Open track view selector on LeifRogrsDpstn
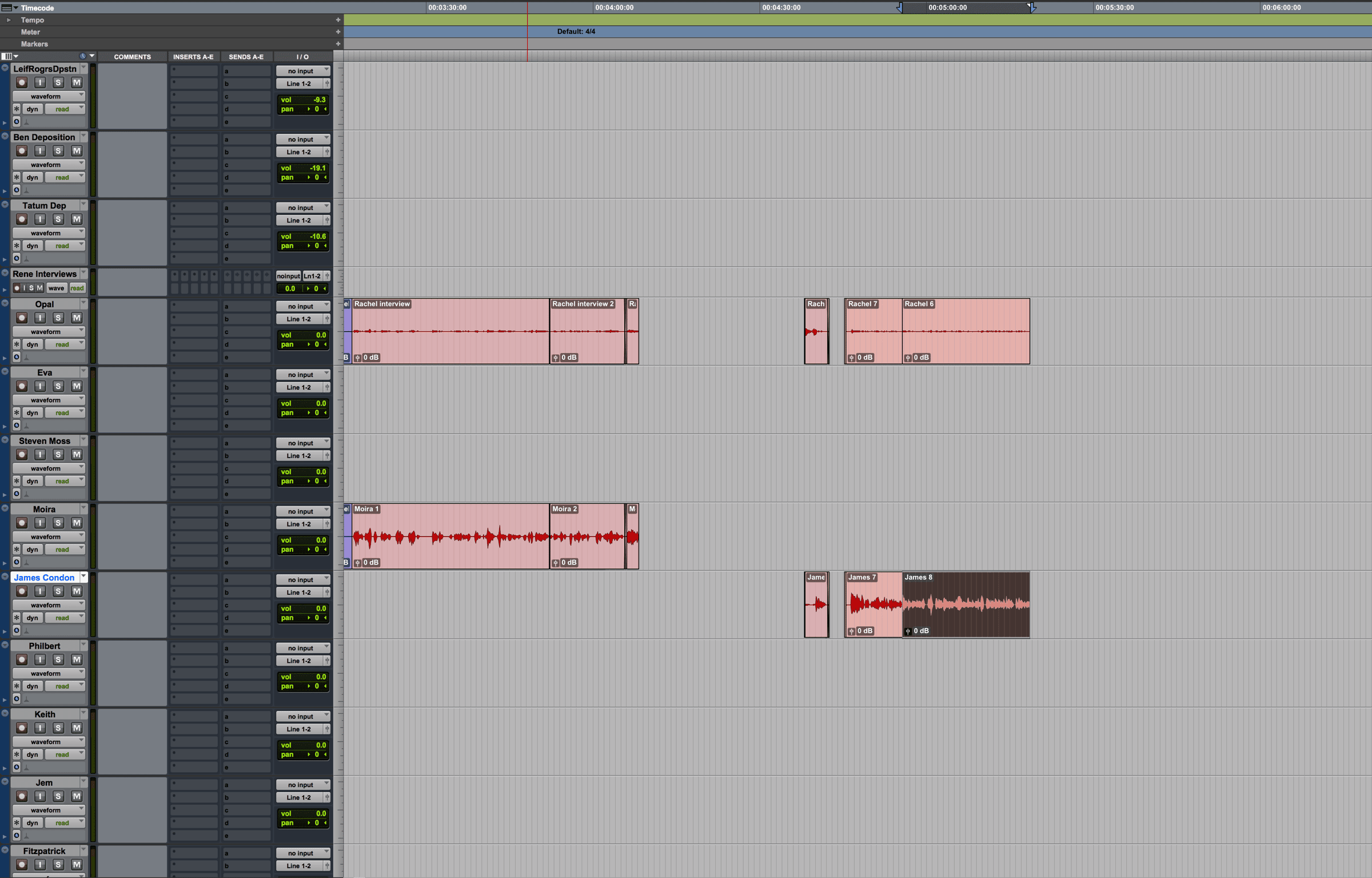1372x878 pixels. 49,96
